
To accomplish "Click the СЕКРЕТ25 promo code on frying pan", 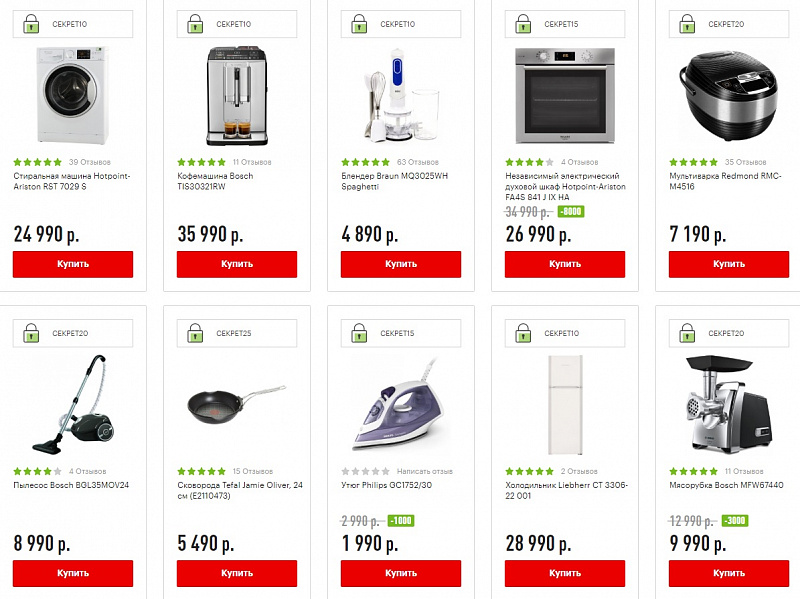I will (x=234, y=333).
